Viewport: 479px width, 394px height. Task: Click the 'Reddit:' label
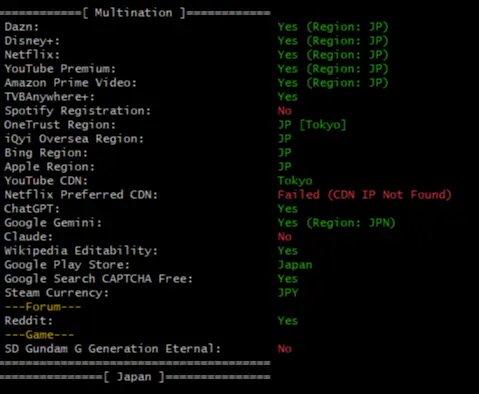(x=28, y=321)
